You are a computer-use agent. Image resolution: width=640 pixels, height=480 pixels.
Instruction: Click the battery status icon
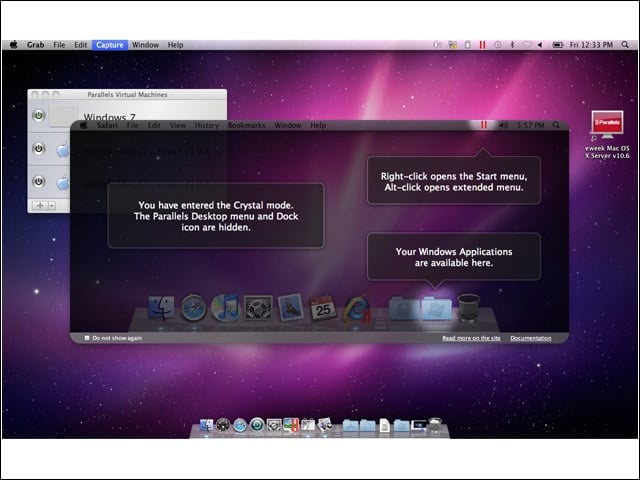pyautogui.click(x=558, y=45)
